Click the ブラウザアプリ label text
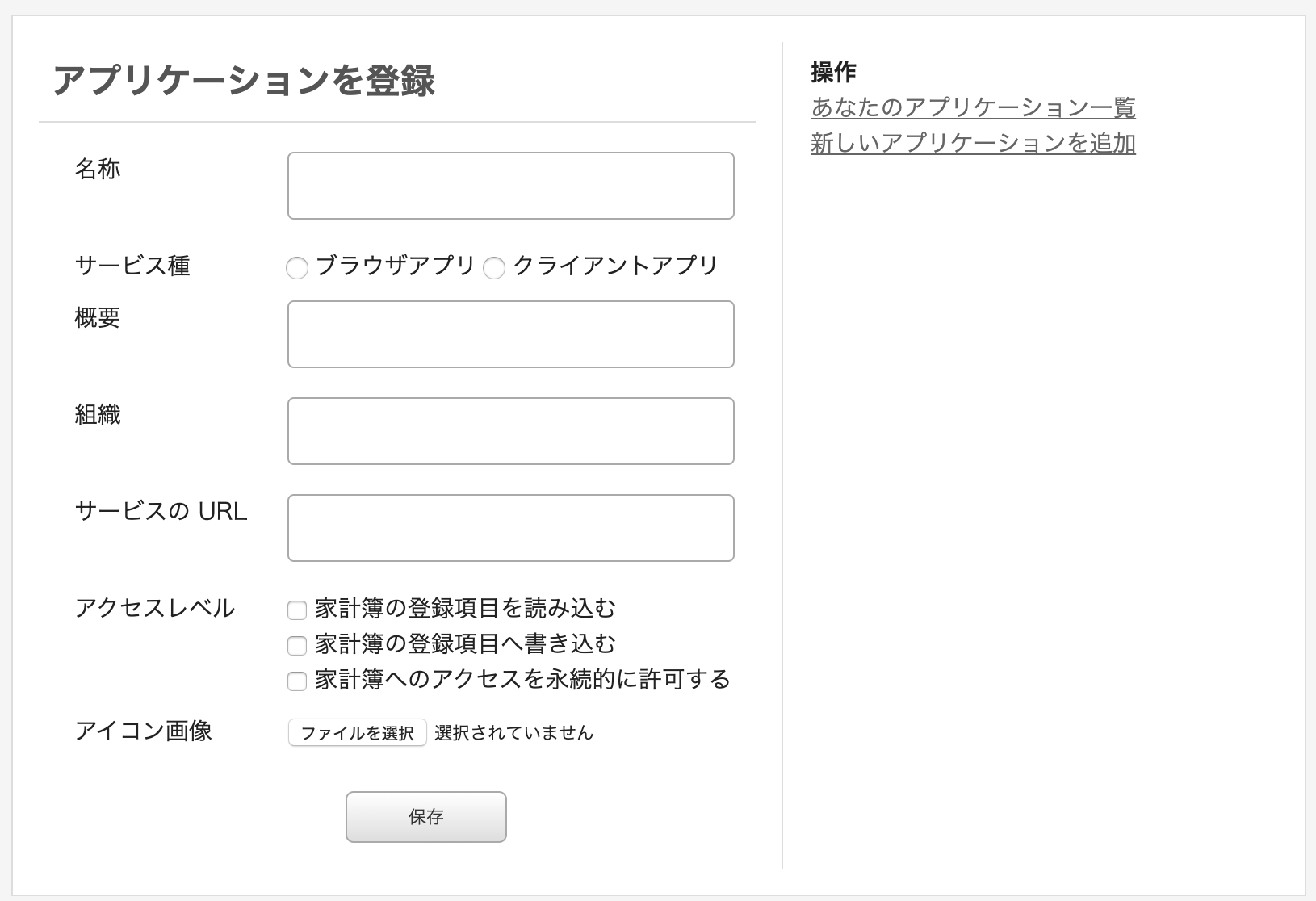Image resolution: width=1316 pixels, height=901 pixels. coord(395,266)
